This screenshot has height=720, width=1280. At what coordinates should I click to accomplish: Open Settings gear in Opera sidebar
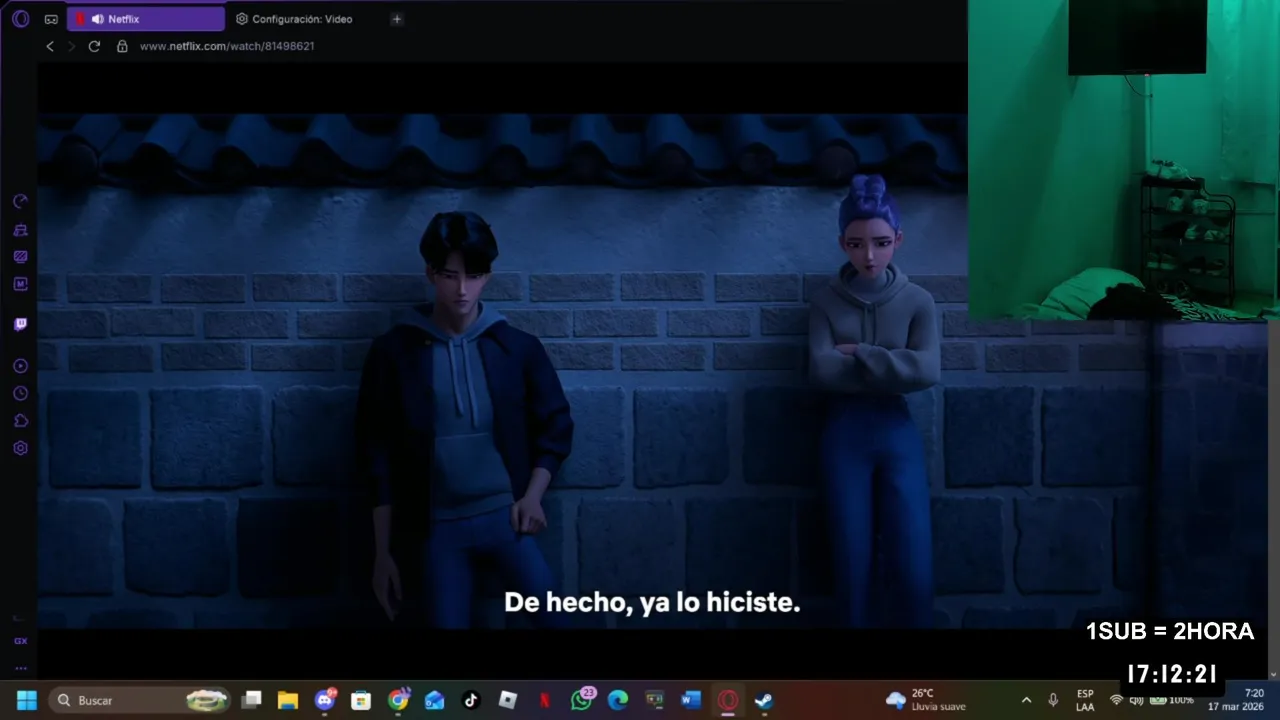click(x=20, y=448)
